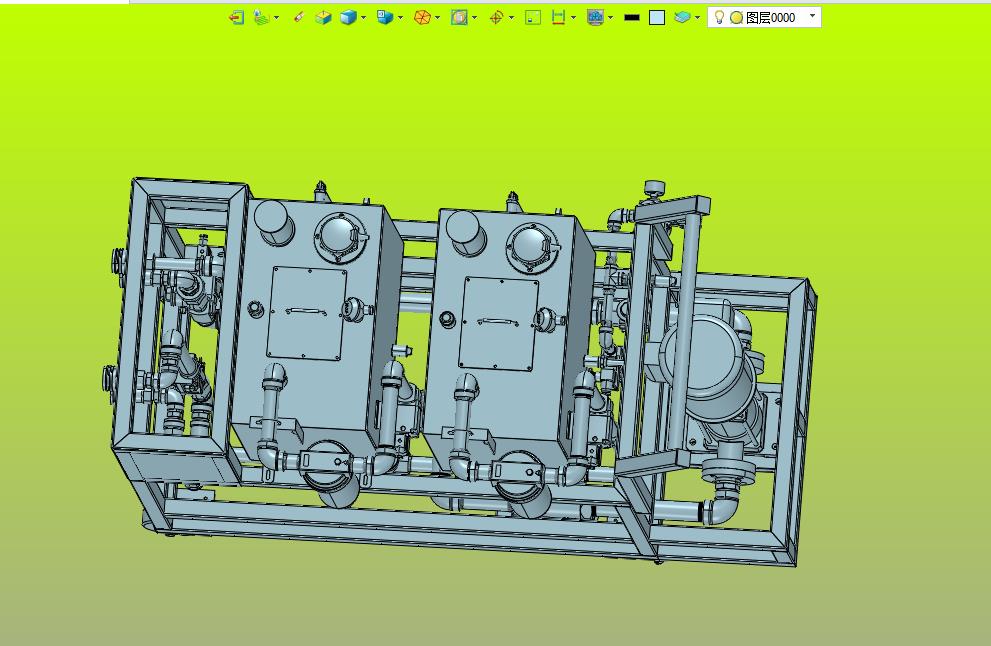Click the yellow-top box view icon
991x646 pixels.
[x=323, y=18]
